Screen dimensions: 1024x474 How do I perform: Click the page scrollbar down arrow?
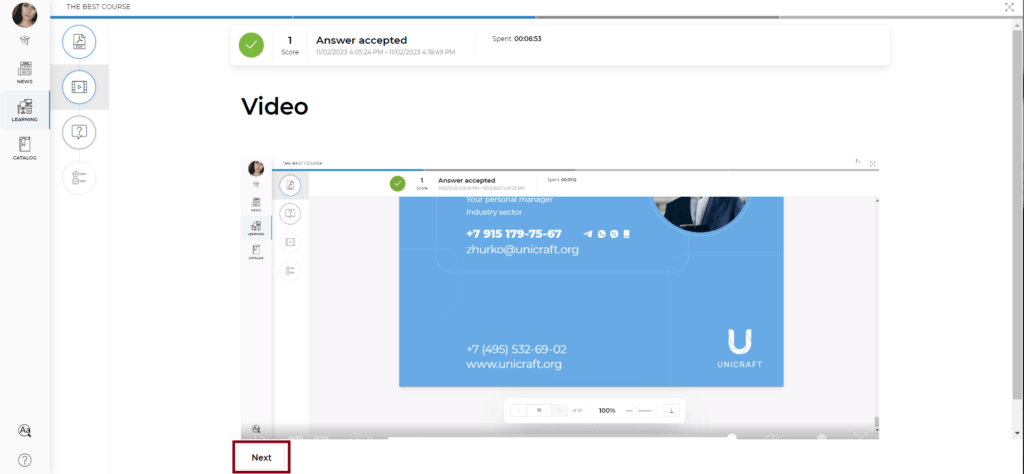pyautogui.click(x=1017, y=433)
